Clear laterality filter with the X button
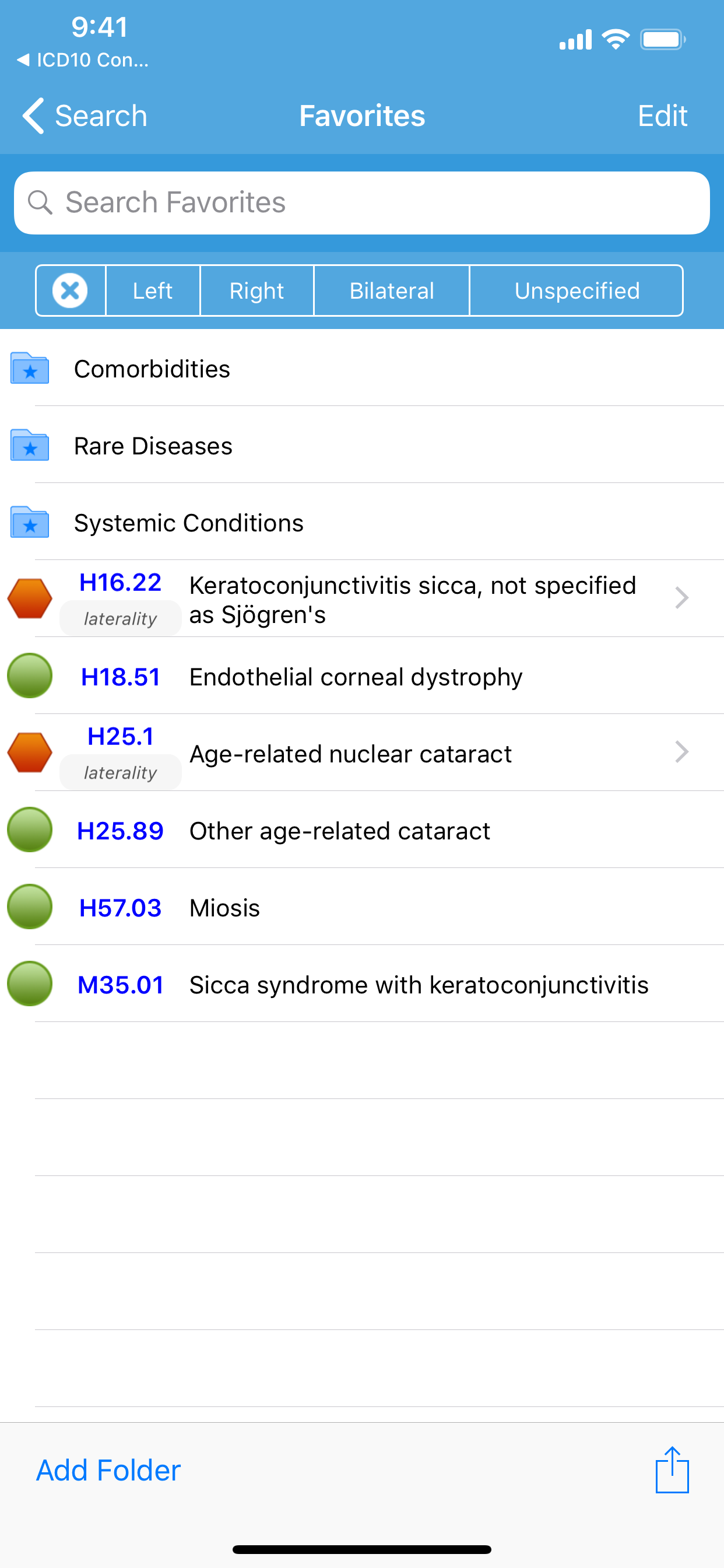724x1568 pixels. tap(70, 290)
